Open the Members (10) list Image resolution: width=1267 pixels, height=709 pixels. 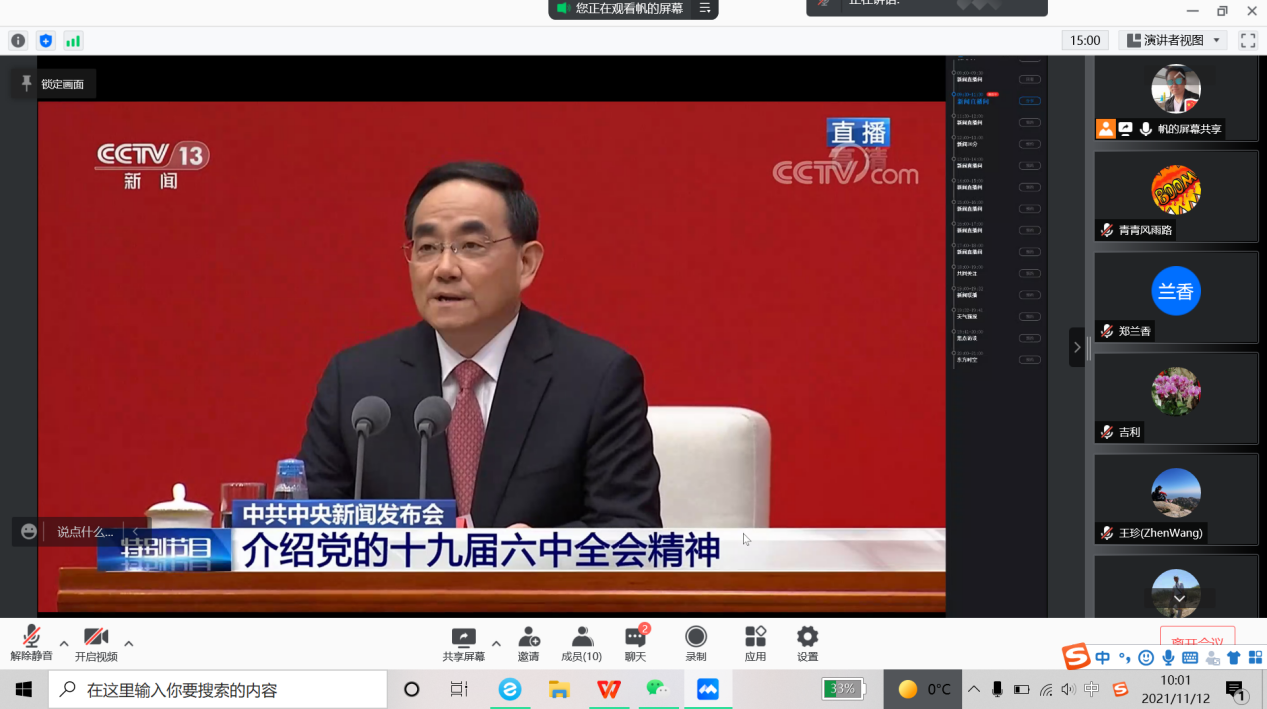click(x=581, y=643)
